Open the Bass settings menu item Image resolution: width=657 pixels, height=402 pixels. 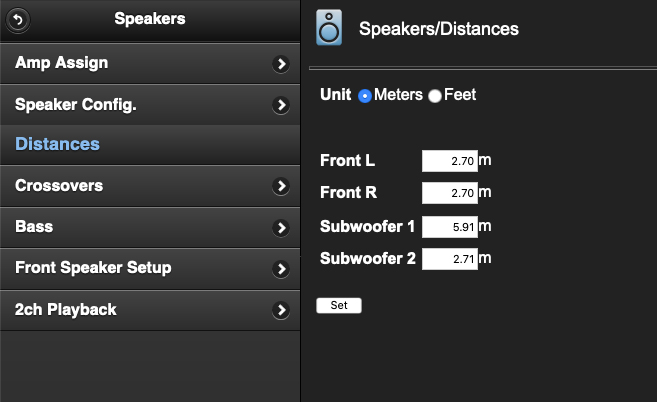34,227
